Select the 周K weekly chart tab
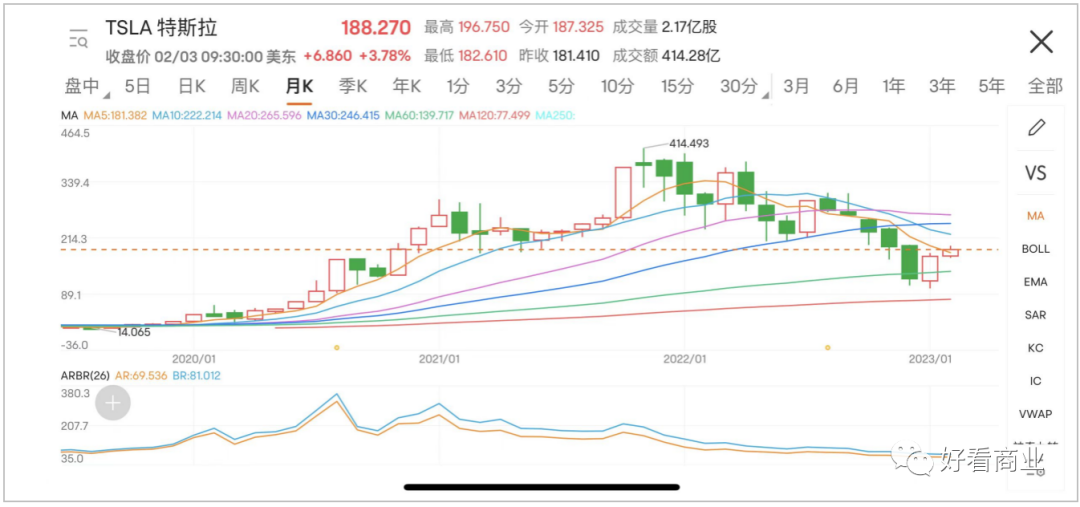1080x507 pixels. (x=245, y=87)
